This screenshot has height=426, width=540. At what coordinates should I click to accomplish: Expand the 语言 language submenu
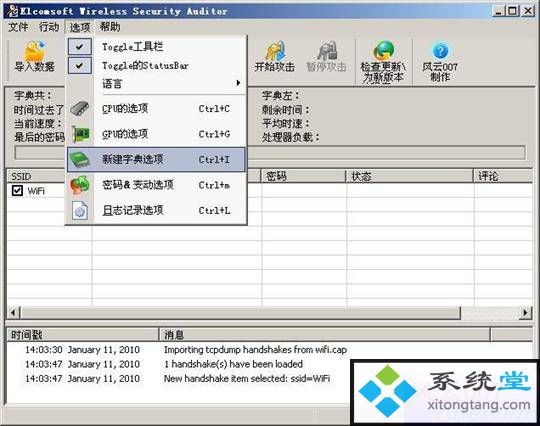pos(156,83)
